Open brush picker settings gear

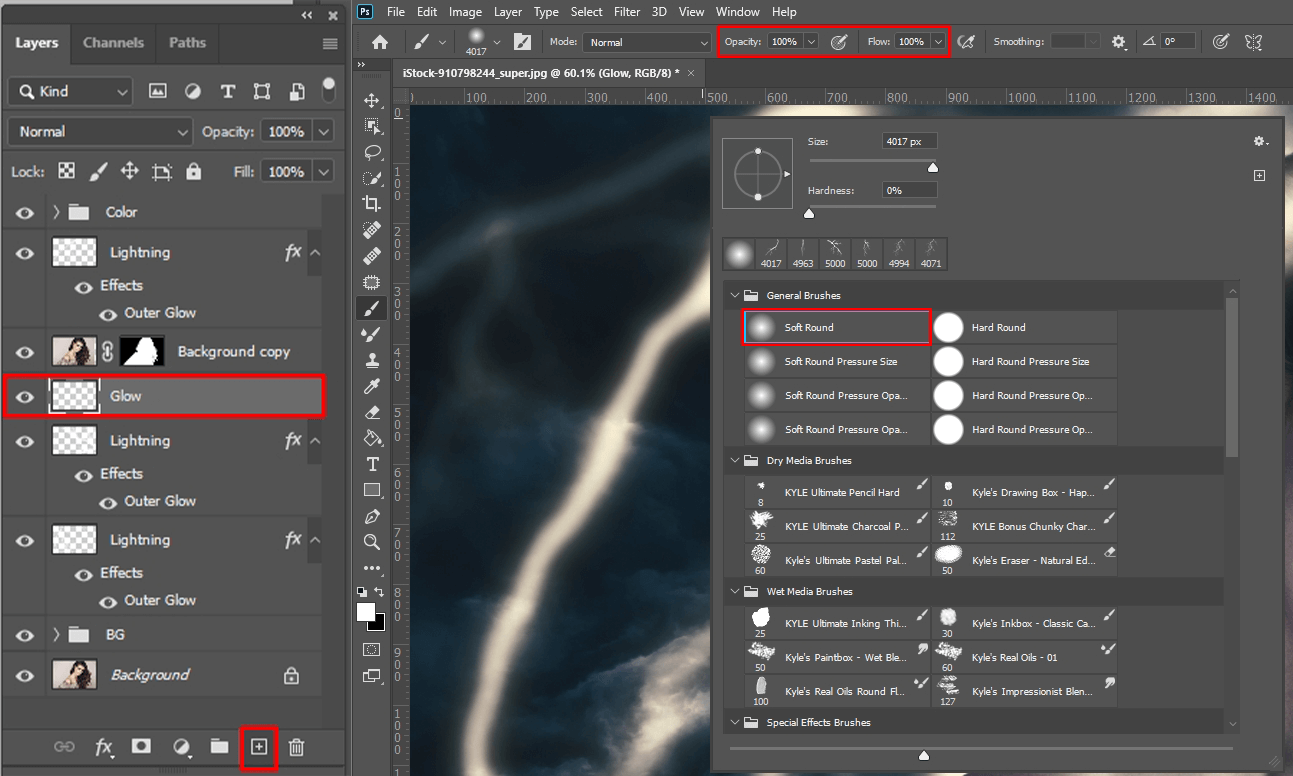(x=1260, y=142)
